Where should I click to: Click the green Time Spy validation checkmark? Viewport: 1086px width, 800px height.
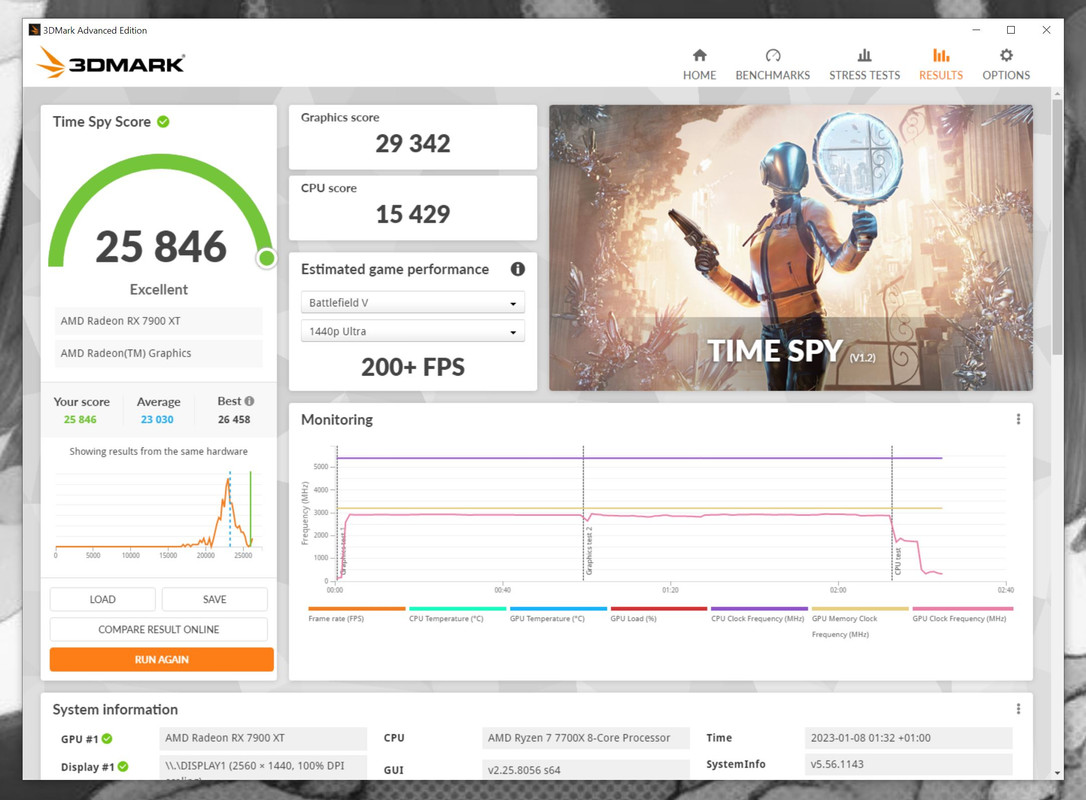point(163,122)
